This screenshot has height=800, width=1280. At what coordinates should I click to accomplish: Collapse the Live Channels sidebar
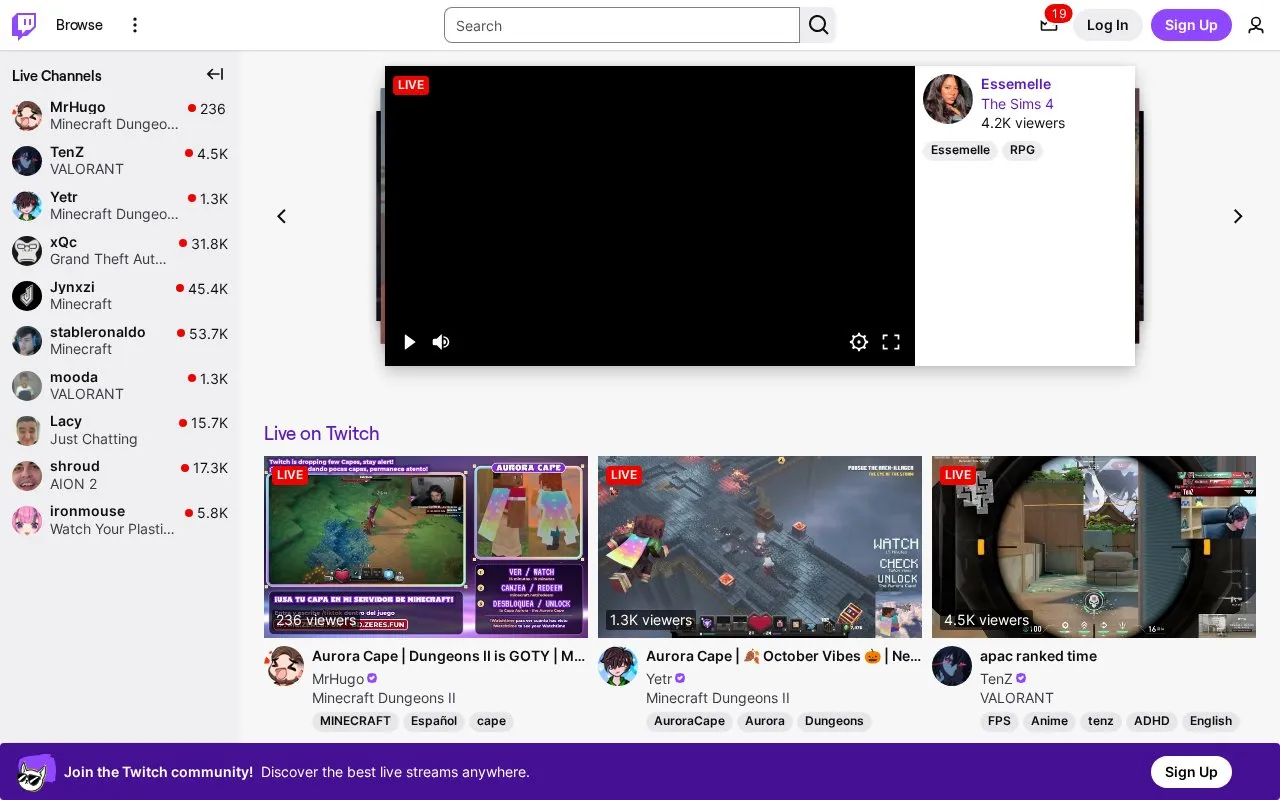(215, 74)
